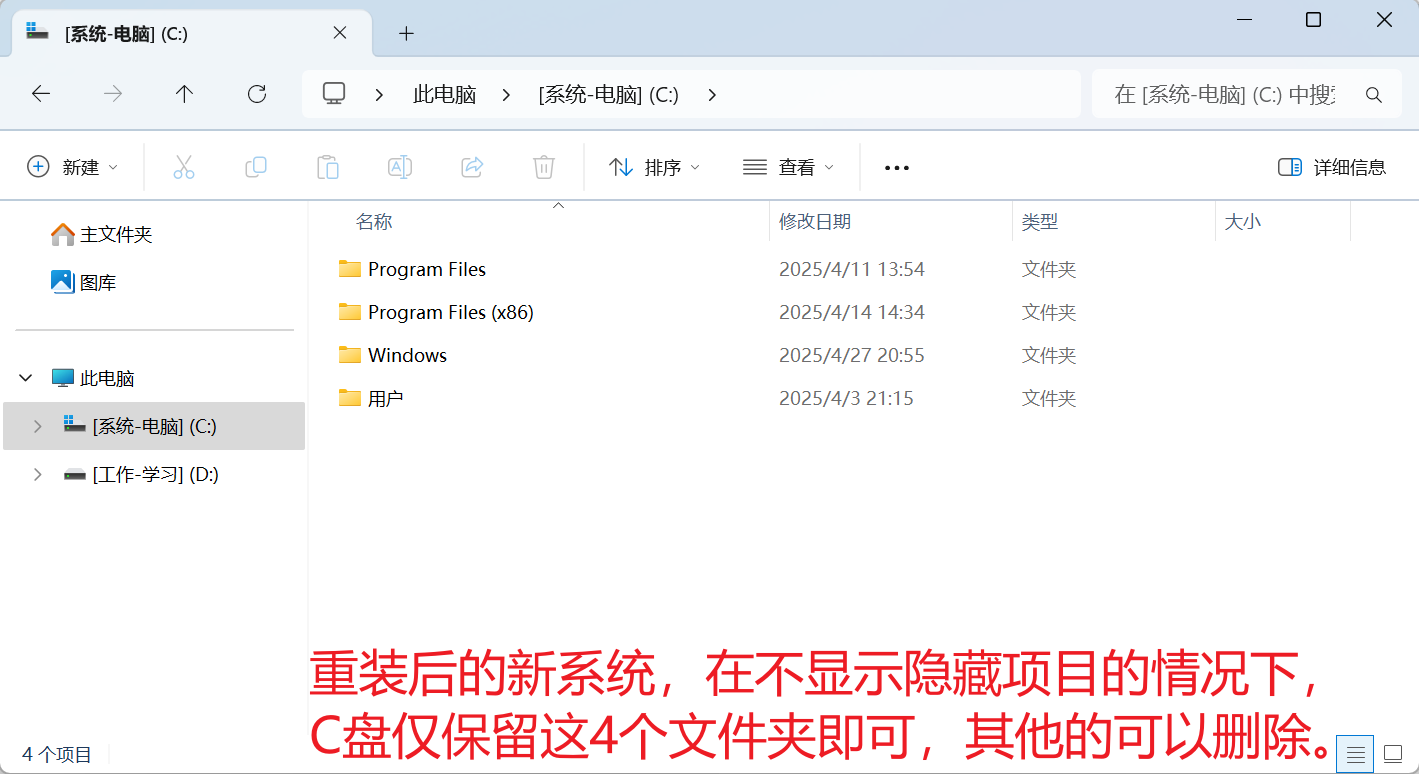Screen dimensions: 1419x774
Task: Go forward with the right arrow
Action: (113, 94)
